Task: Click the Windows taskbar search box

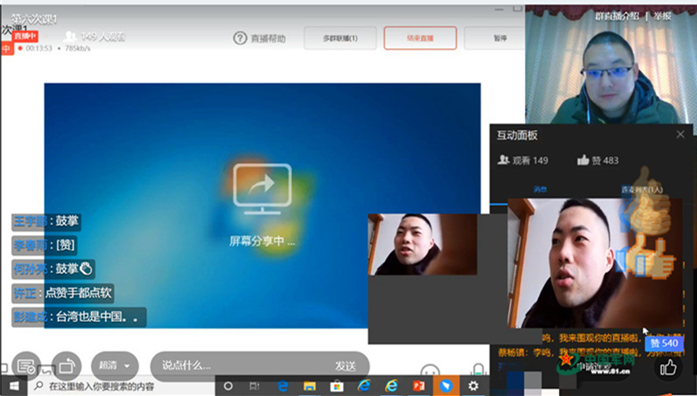Action: click(122, 386)
